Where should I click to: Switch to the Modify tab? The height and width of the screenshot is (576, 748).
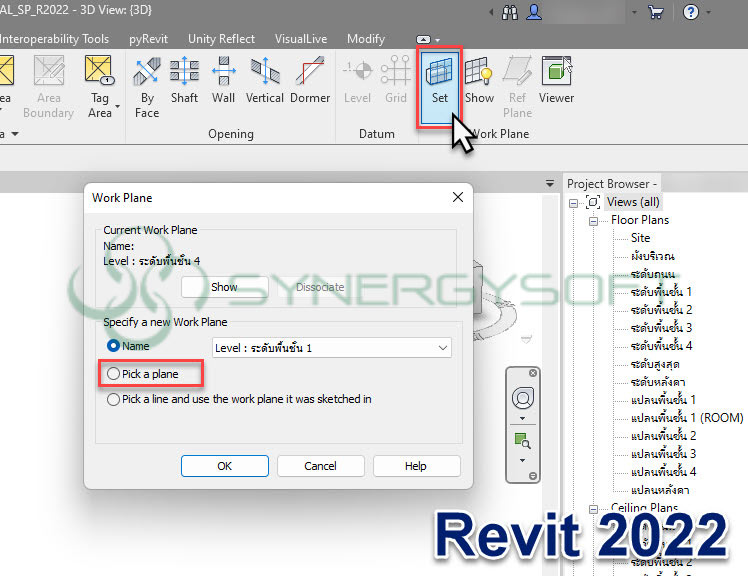coord(365,39)
